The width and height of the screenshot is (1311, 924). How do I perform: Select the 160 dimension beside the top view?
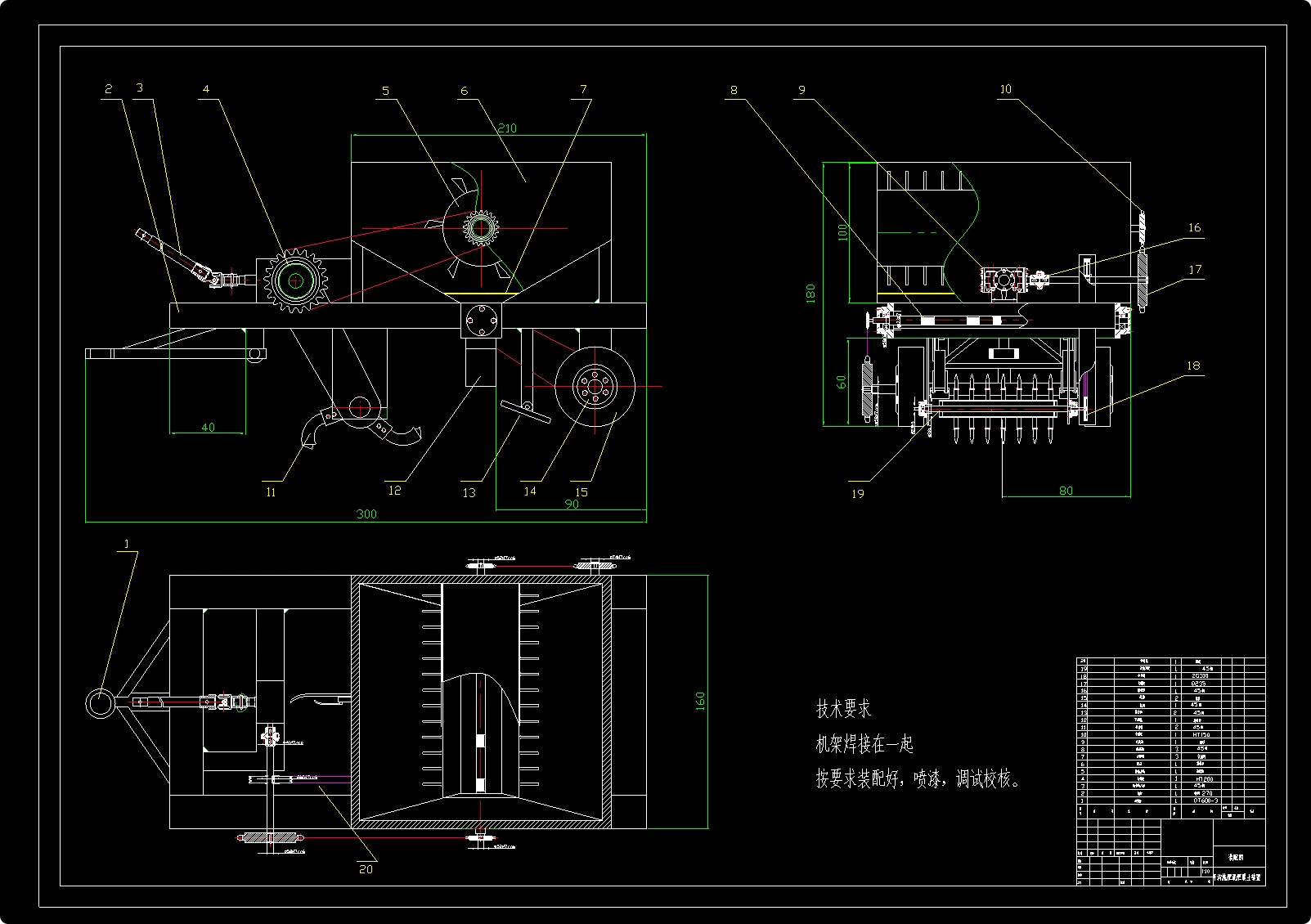pyautogui.click(x=700, y=701)
